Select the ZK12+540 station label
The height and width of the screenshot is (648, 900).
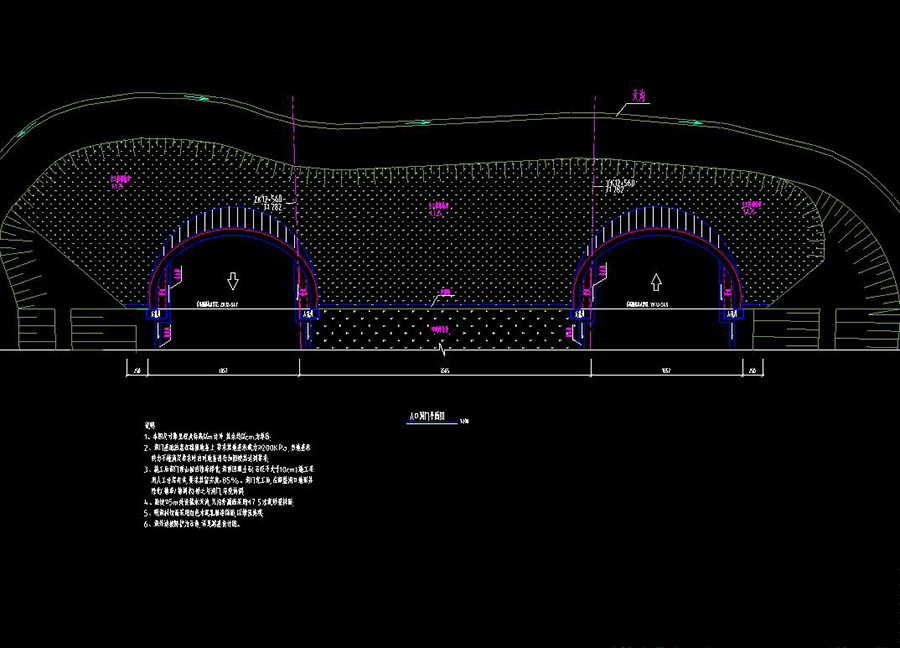(270, 201)
